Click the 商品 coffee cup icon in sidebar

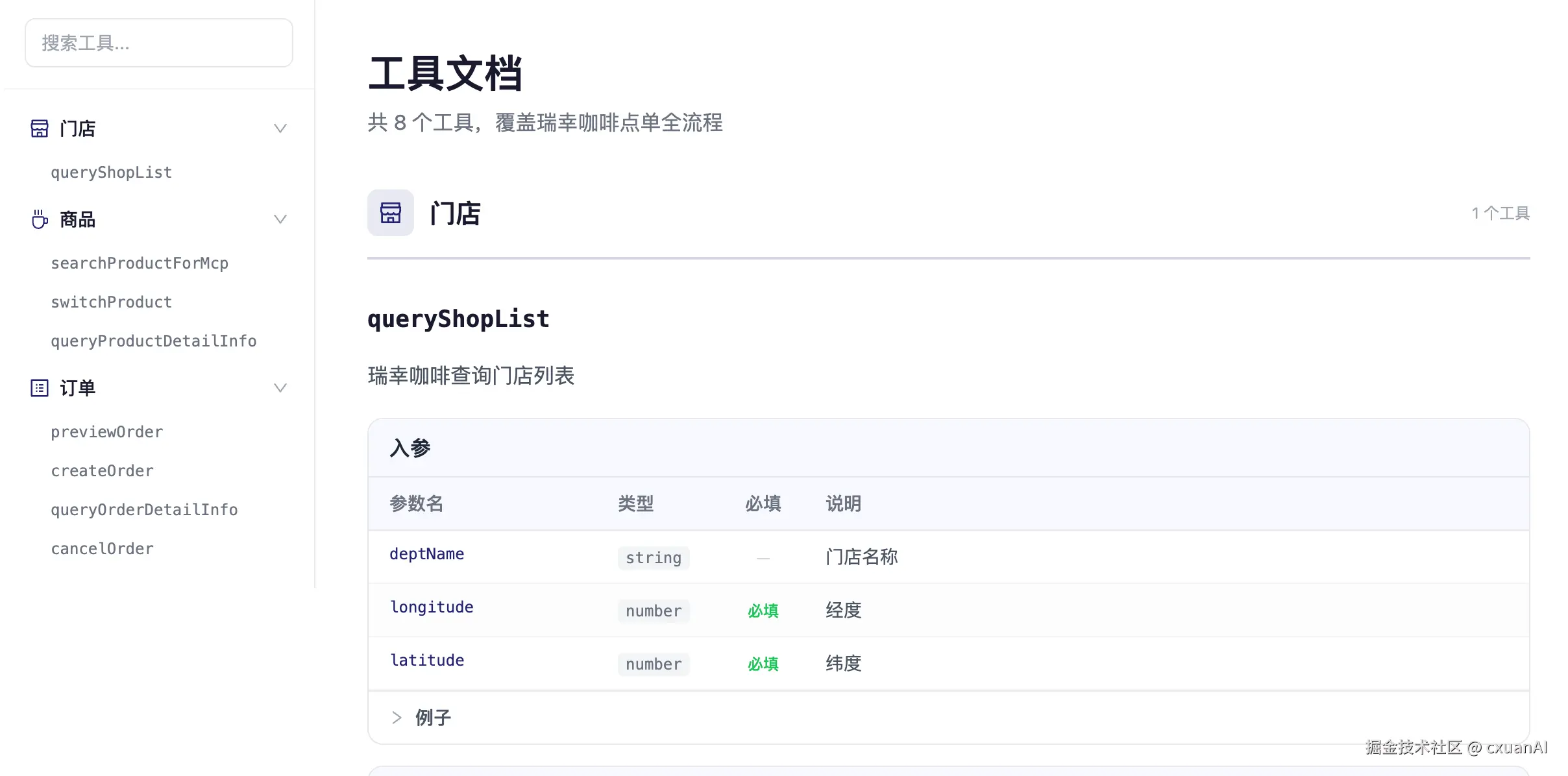coord(40,219)
